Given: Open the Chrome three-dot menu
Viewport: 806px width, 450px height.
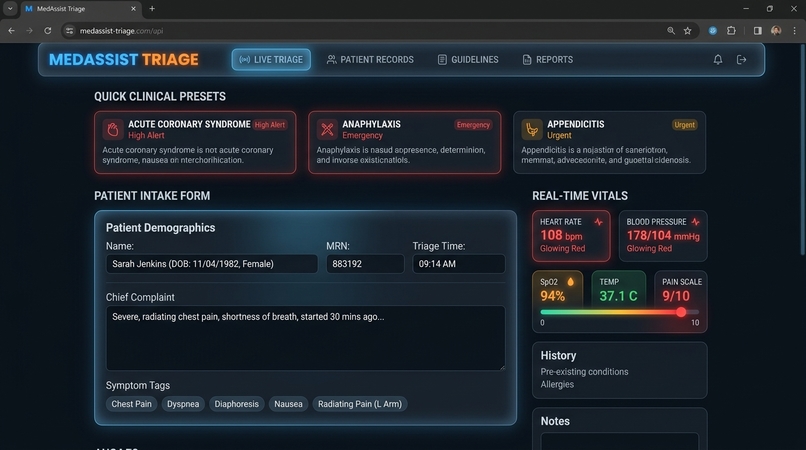Looking at the screenshot, I should 794,31.
